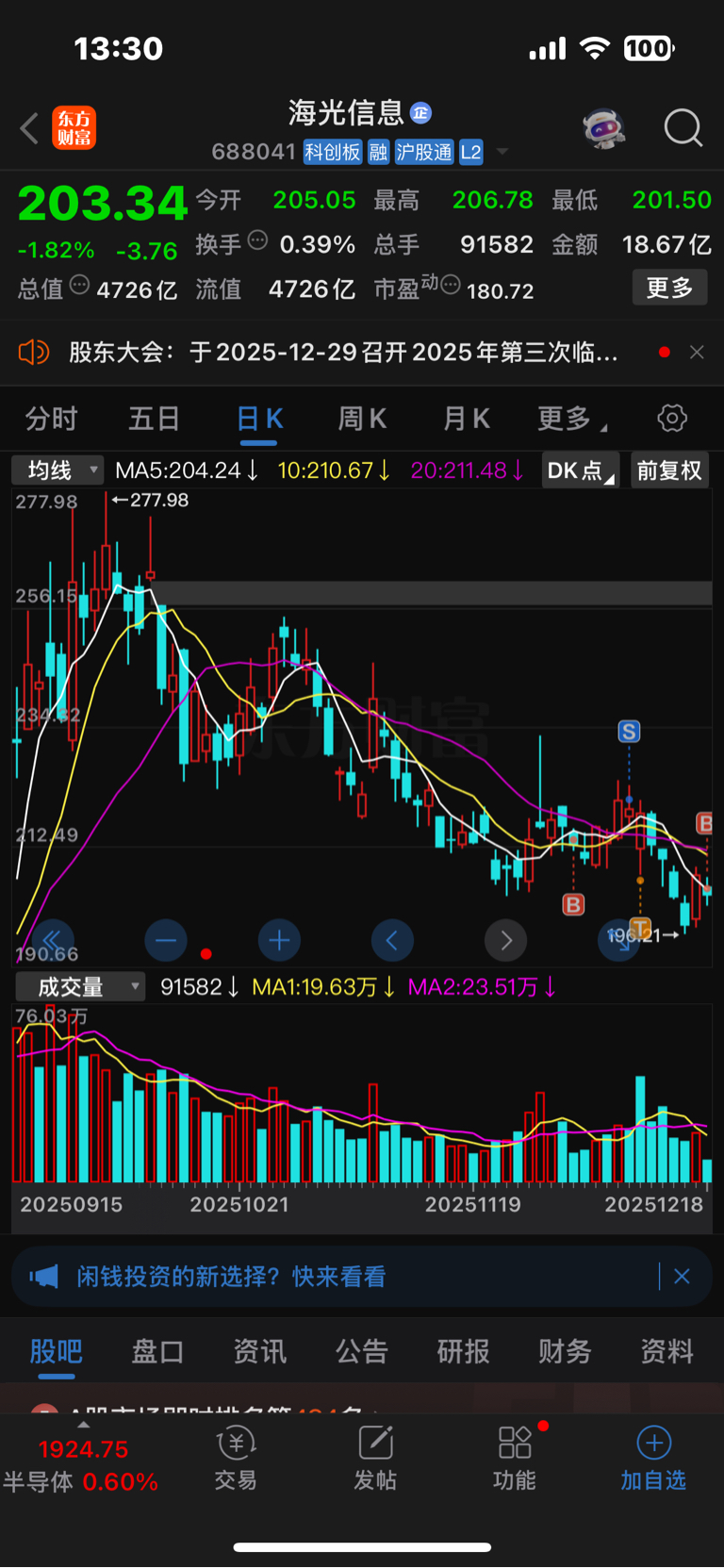The height and width of the screenshot is (1568, 724).
Task: Tap the 正 verified badge beside 海光信息
Action: (x=420, y=113)
